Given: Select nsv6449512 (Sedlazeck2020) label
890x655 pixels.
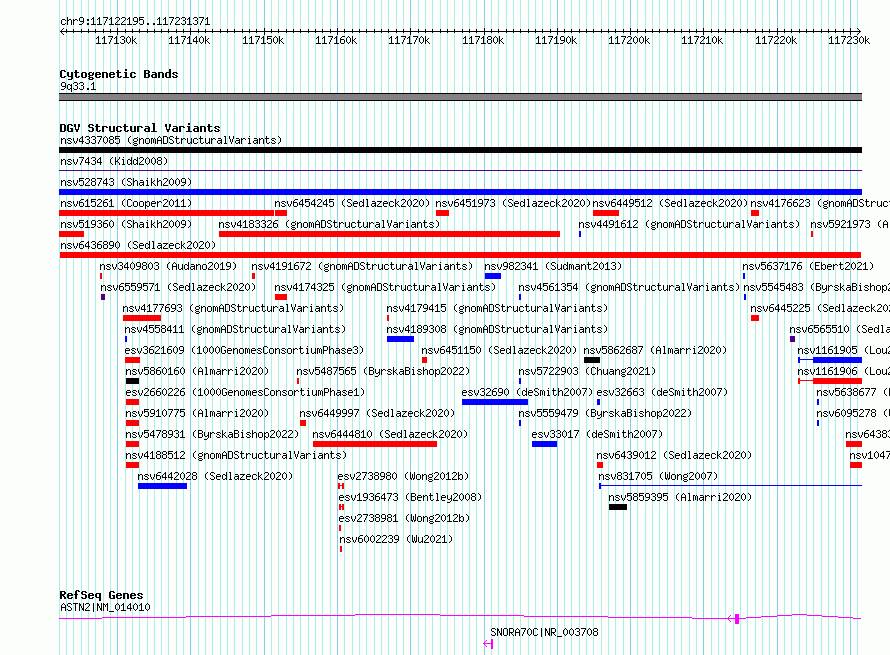Looking at the screenshot, I should 670,203.
